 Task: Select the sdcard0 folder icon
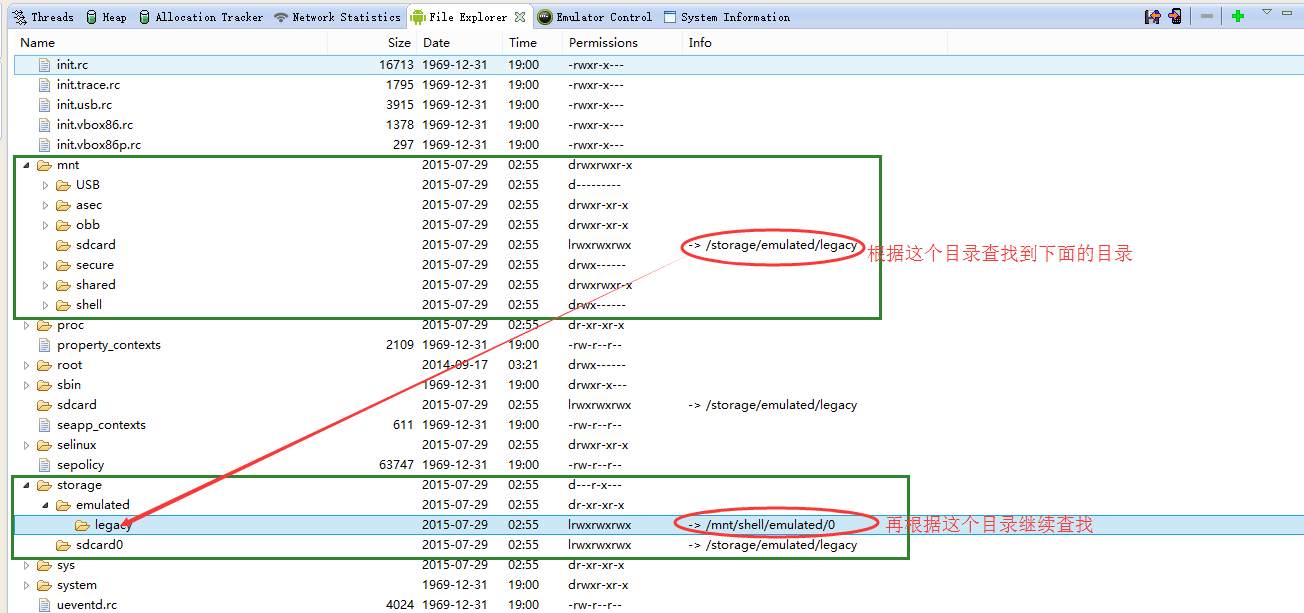pyautogui.click(x=63, y=545)
